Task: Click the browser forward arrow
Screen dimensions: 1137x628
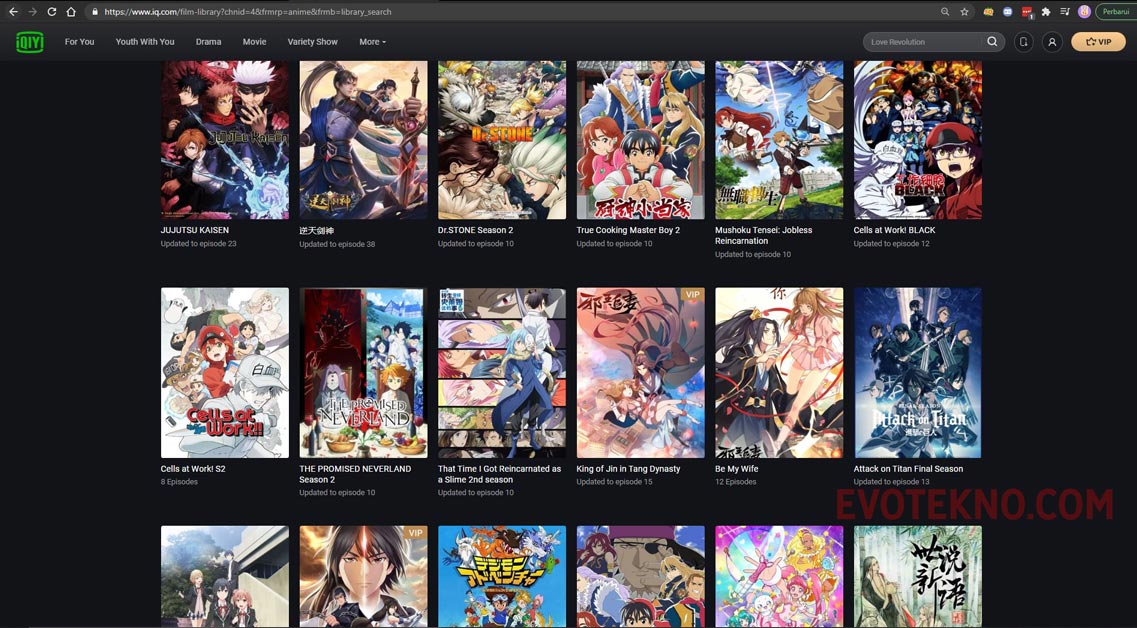Action: coord(32,12)
